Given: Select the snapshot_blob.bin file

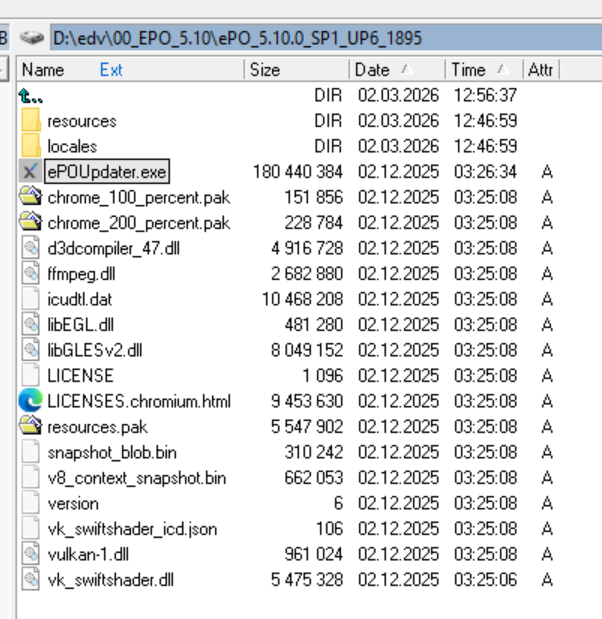Looking at the screenshot, I should (111, 452).
